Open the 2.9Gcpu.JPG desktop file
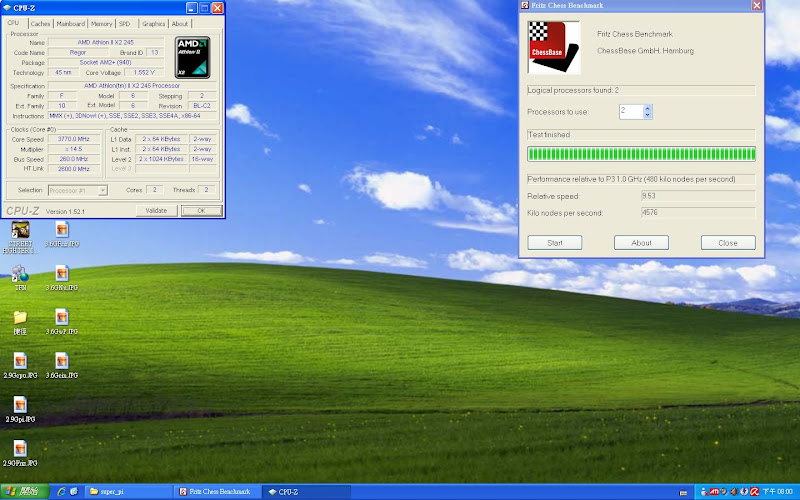Viewport: 800px width, 500px height. (x=20, y=361)
